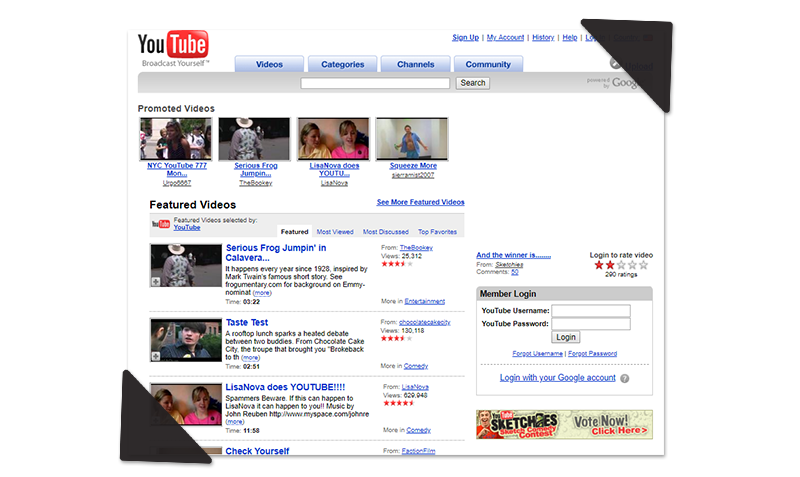Screen dimensions: 800x477
Task: Open LisaNova link in featured From field
Action: (415, 387)
